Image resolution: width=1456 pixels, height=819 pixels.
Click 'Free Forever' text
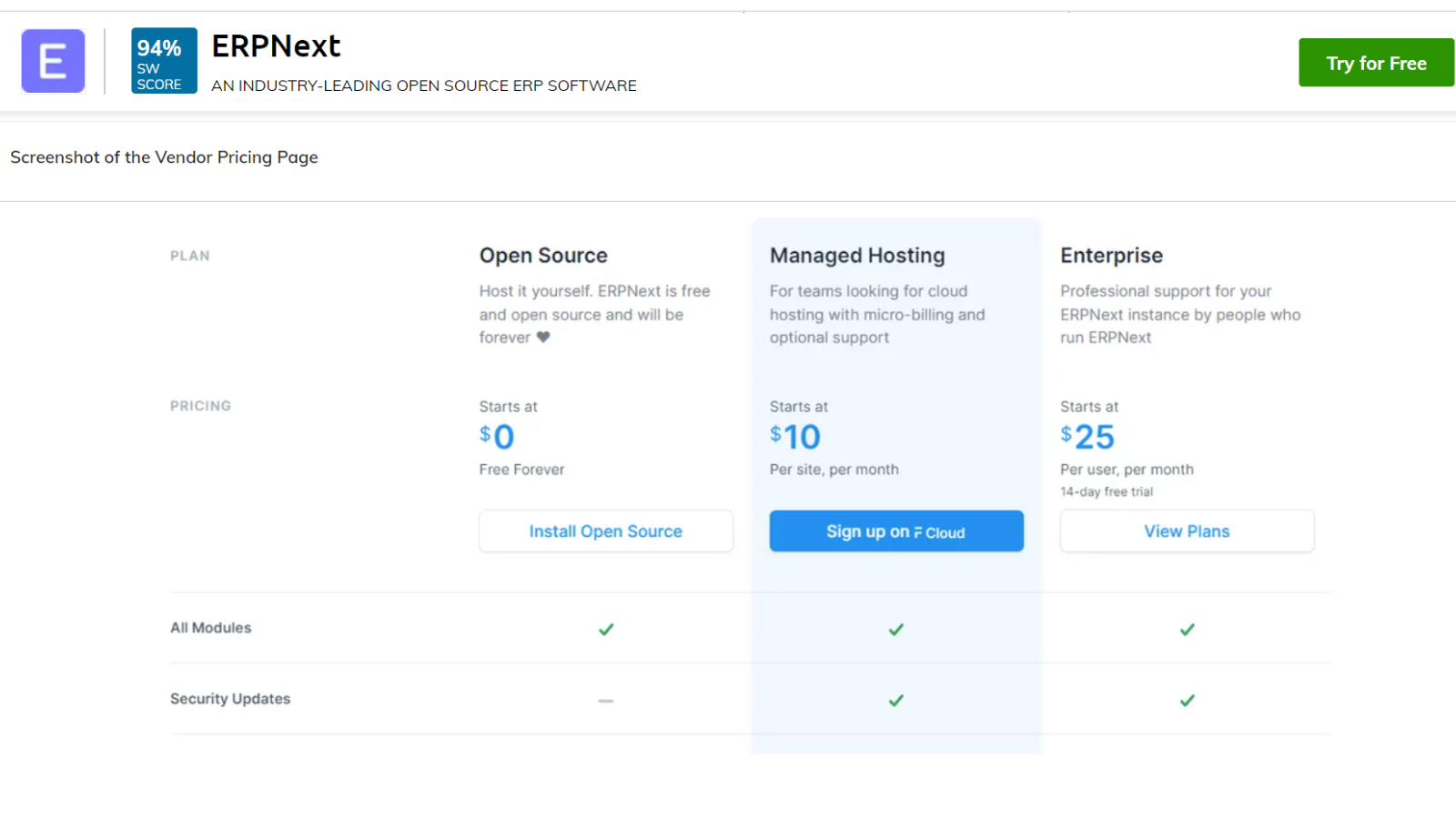pyautogui.click(x=521, y=470)
